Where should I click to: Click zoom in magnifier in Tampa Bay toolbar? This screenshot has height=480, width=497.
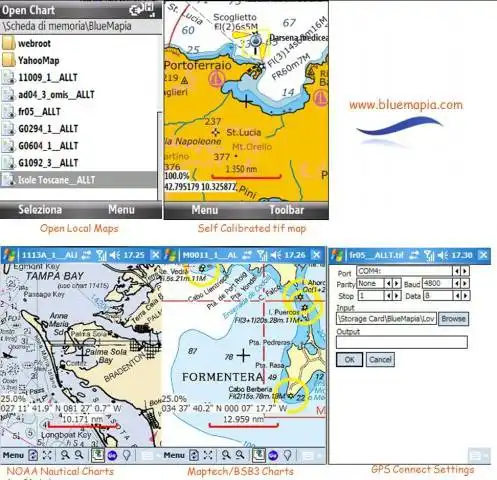tap(65, 455)
